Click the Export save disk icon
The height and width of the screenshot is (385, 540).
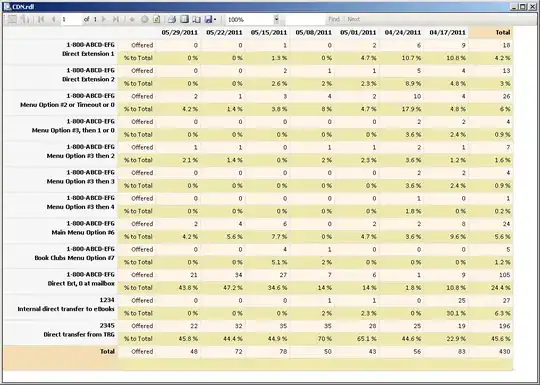click(208, 19)
